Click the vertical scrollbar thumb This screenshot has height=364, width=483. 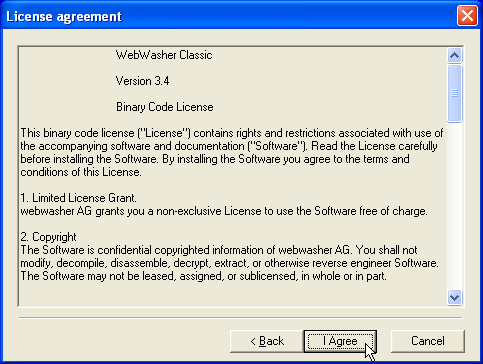pyautogui.click(x=455, y=93)
